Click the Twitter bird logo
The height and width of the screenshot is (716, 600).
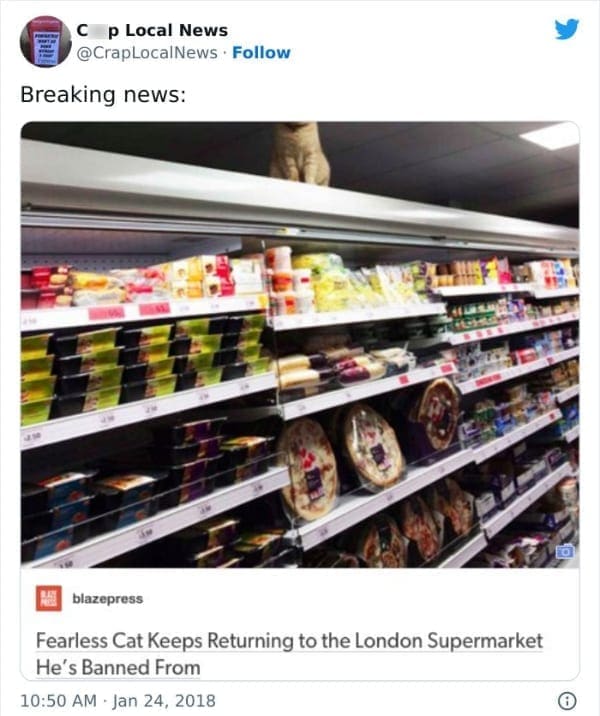tap(567, 29)
